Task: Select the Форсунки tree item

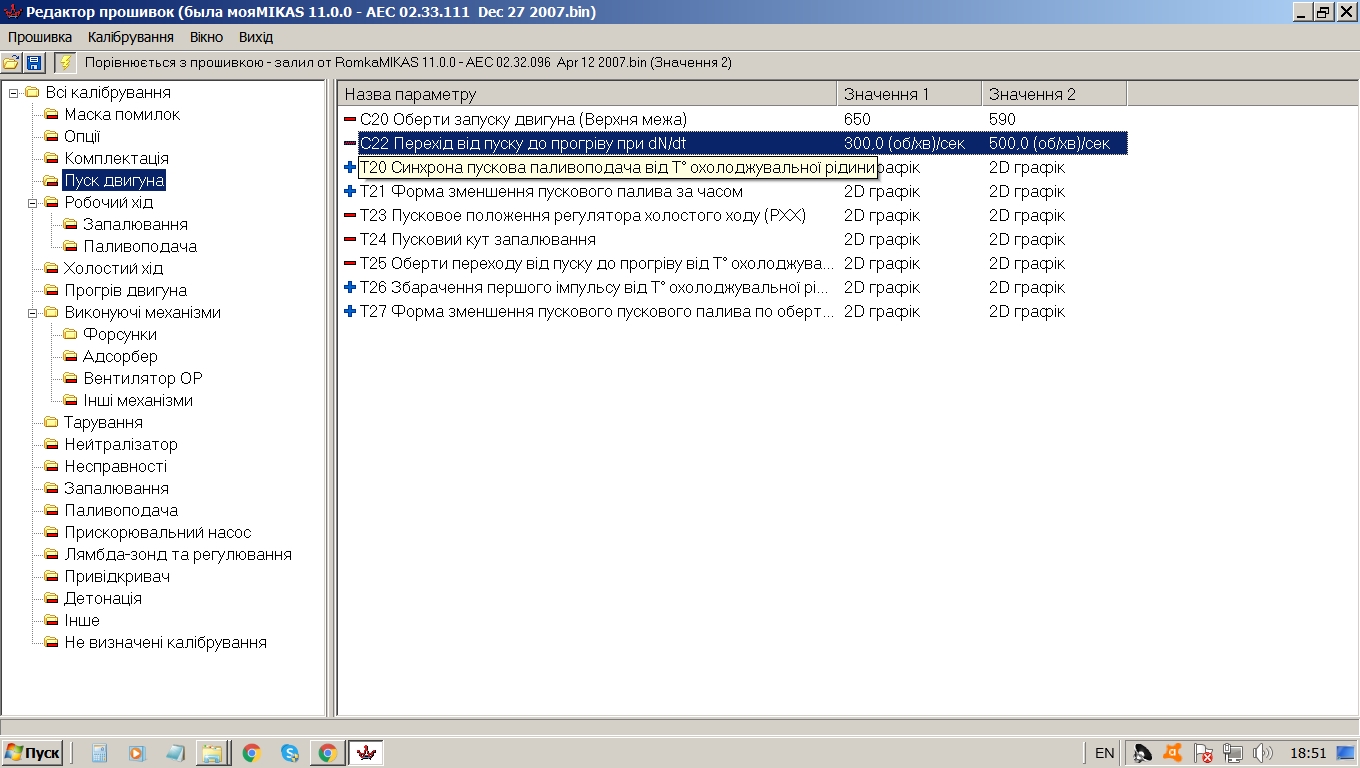Action: [120, 335]
